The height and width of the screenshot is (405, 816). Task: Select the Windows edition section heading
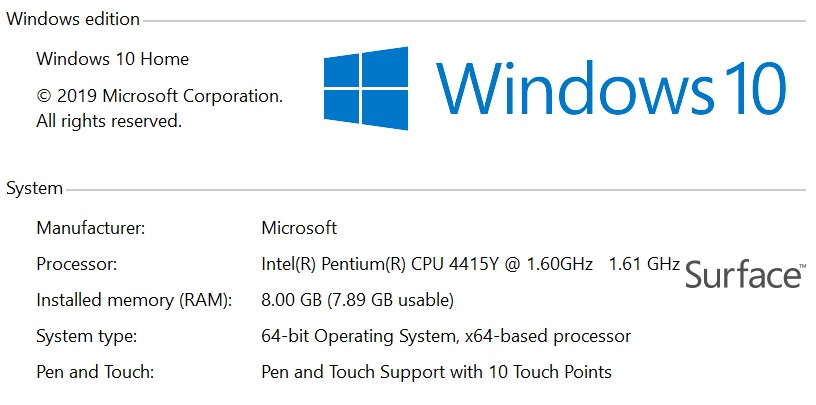click(73, 19)
